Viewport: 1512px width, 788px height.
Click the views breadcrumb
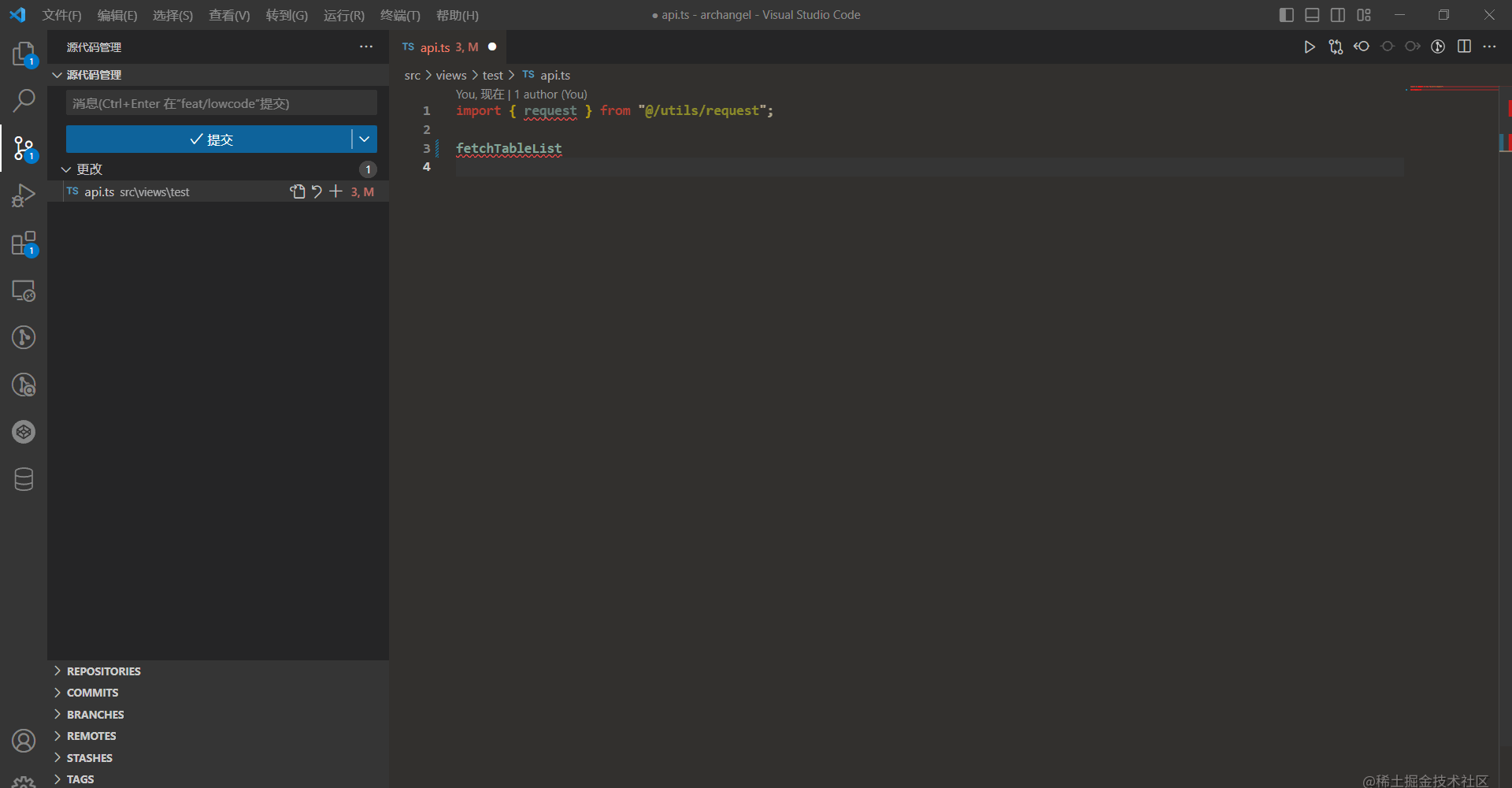(451, 75)
